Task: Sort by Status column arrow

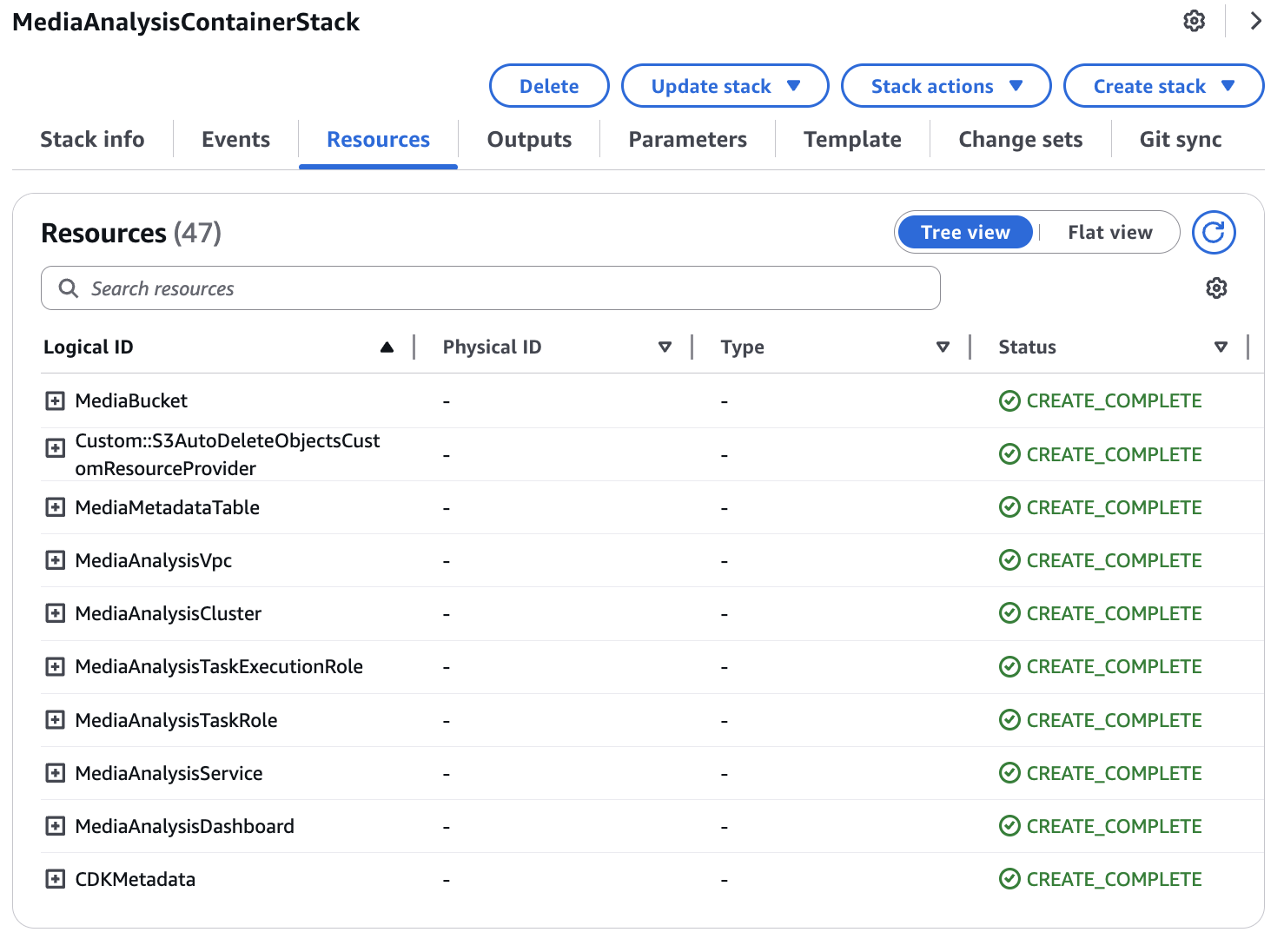Action: tap(1221, 347)
